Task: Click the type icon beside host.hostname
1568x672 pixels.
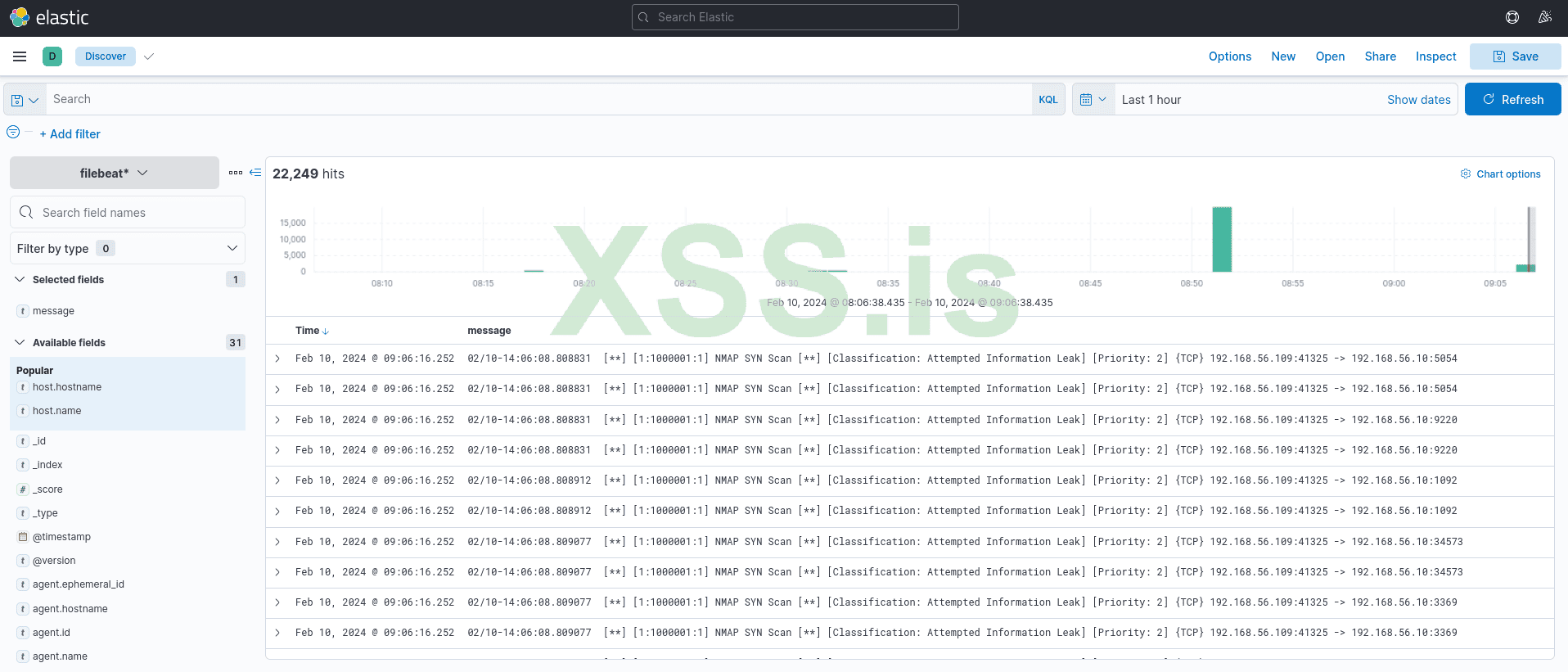Action: tap(23, 387)
